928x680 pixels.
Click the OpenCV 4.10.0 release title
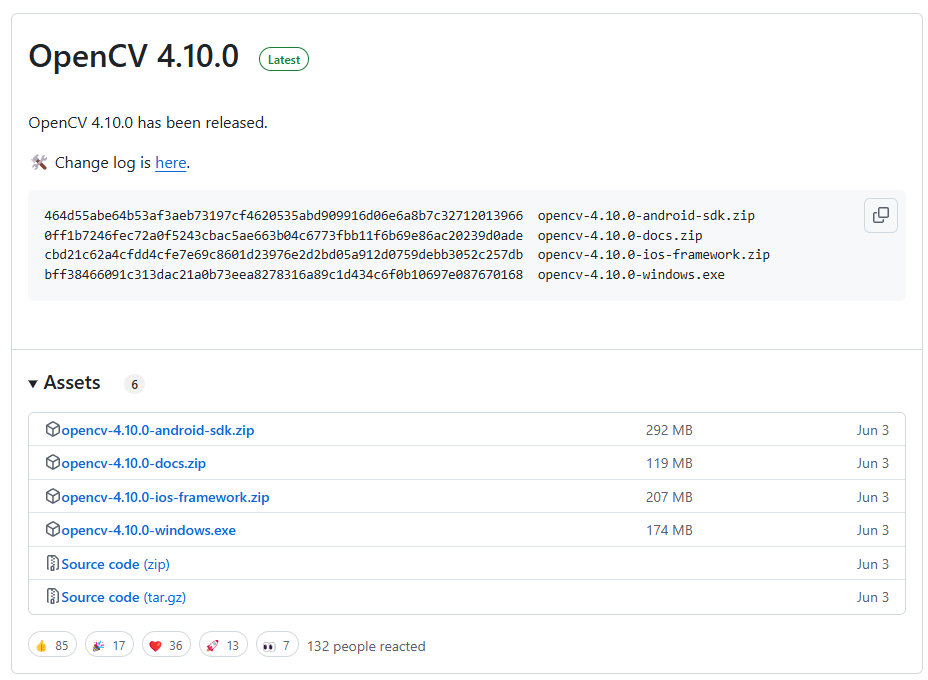point(134,57)
